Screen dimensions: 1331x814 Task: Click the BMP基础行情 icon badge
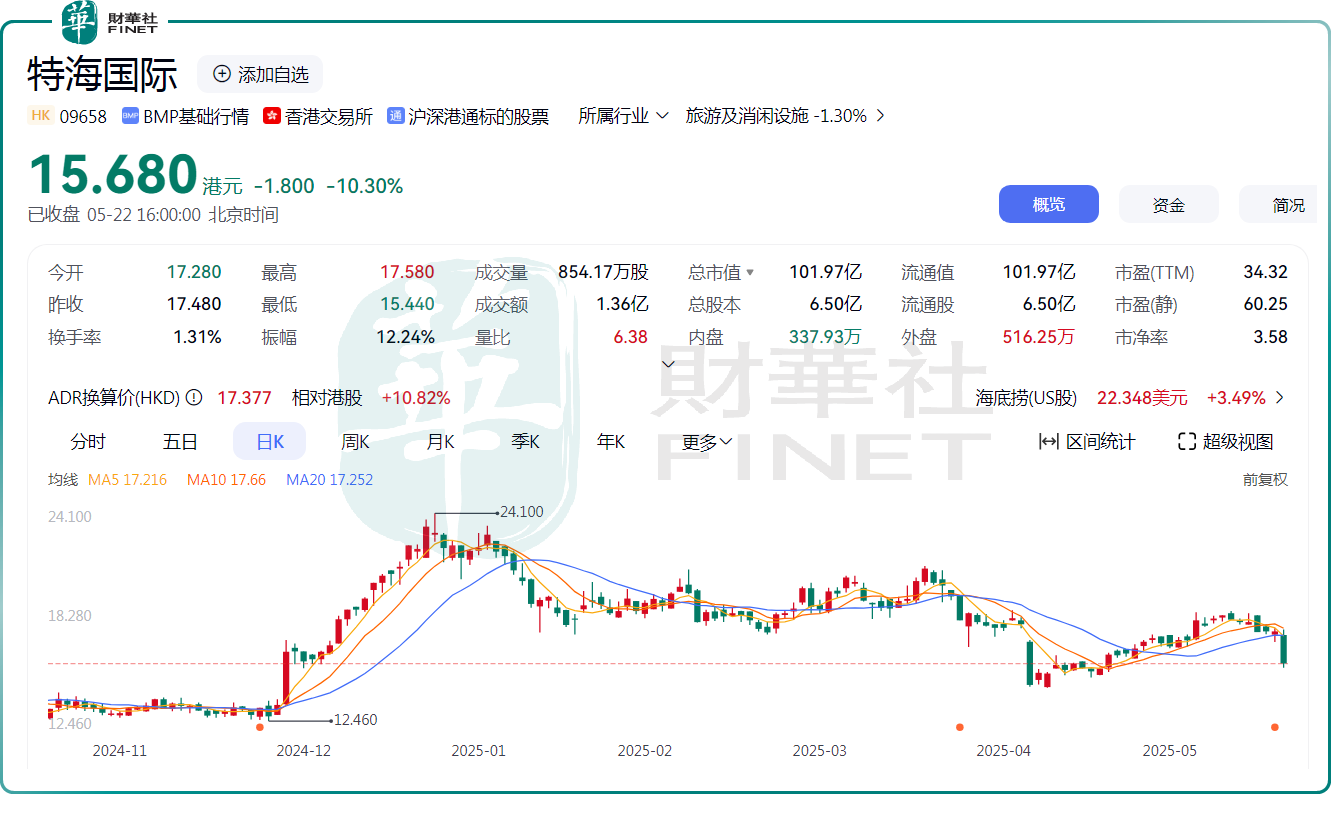(130, 116)
